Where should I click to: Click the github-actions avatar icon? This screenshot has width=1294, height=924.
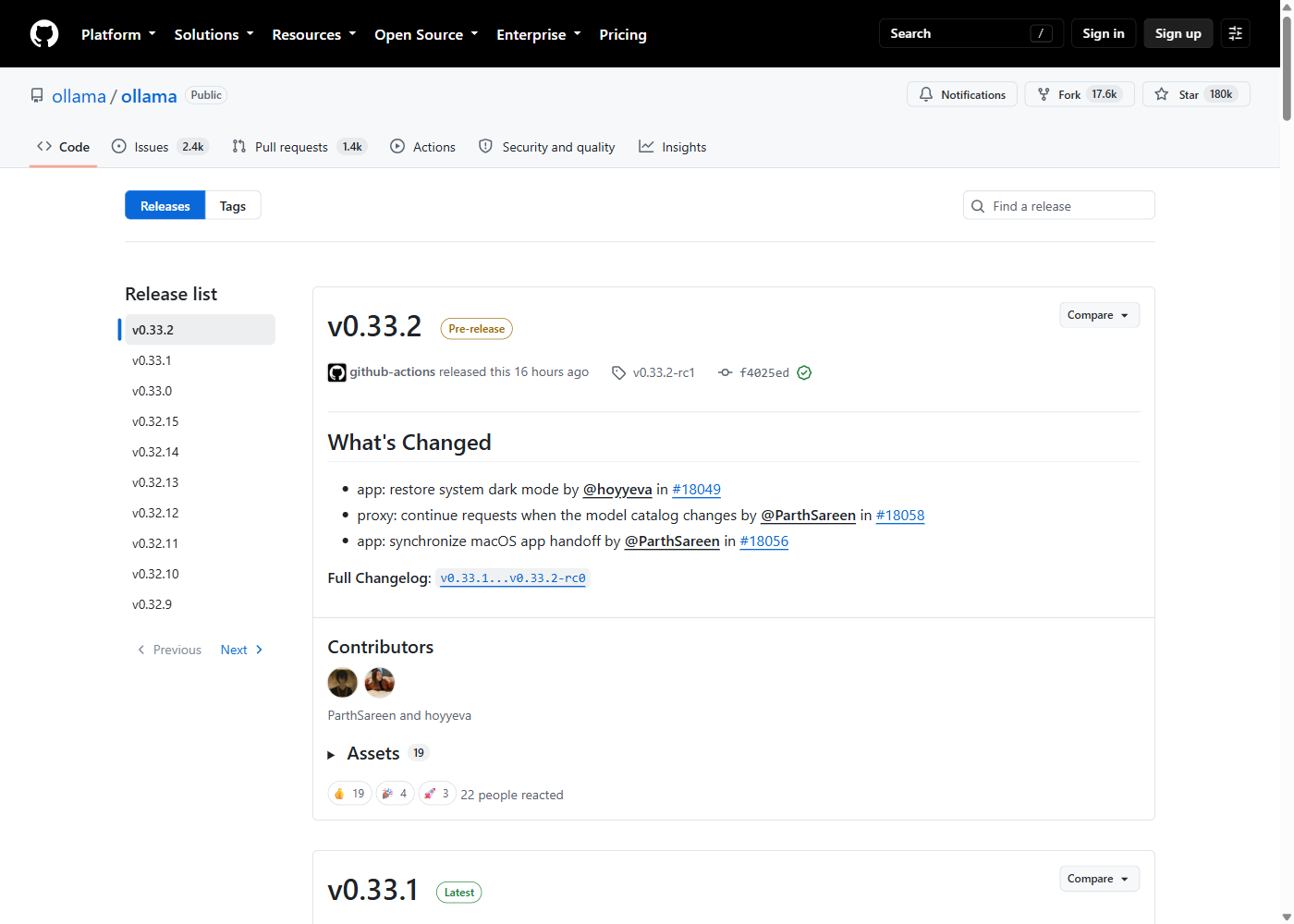(x=337, y=372)
